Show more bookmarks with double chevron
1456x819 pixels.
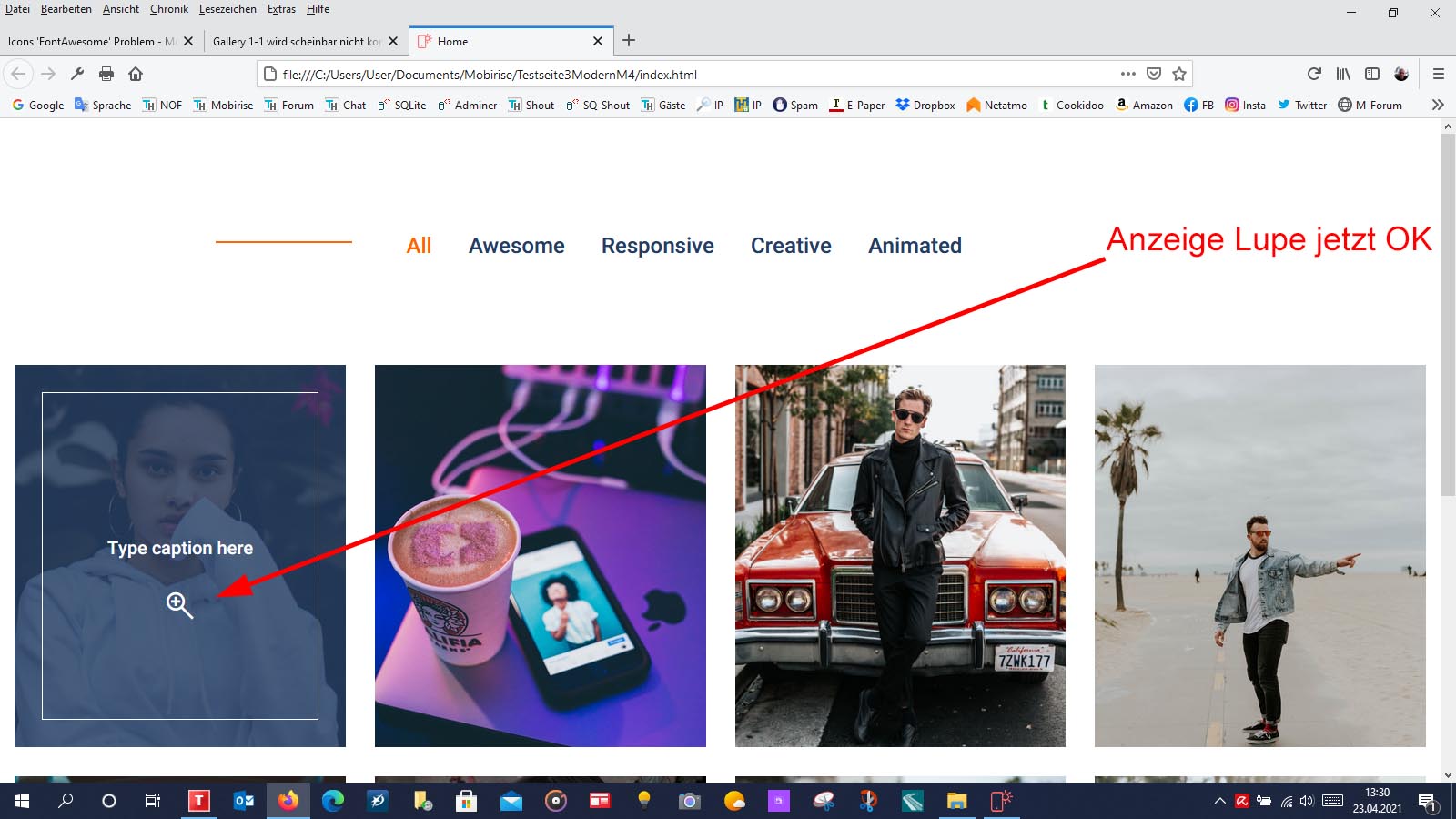point(1438,105)
